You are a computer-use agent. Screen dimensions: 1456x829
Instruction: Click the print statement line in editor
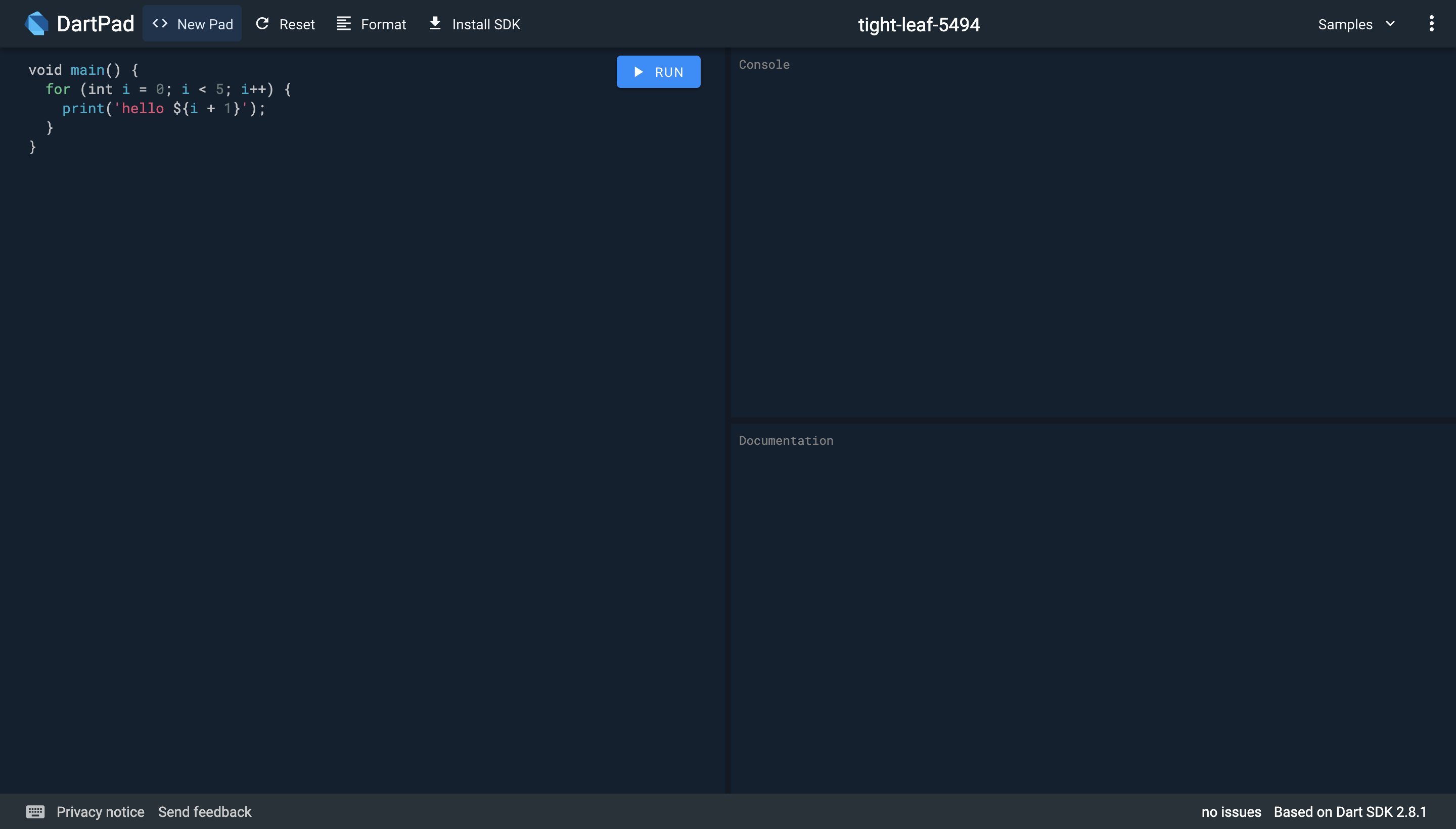[x=163, y=108]
